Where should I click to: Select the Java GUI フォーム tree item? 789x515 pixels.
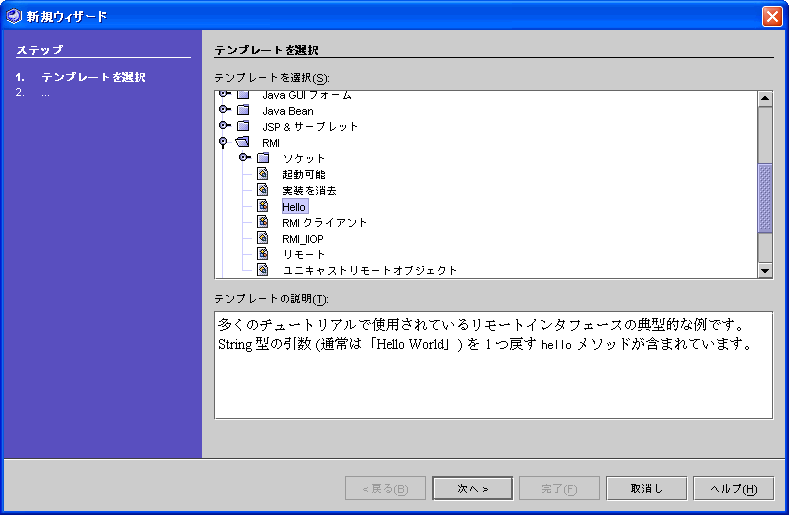(x=306, y=96)
